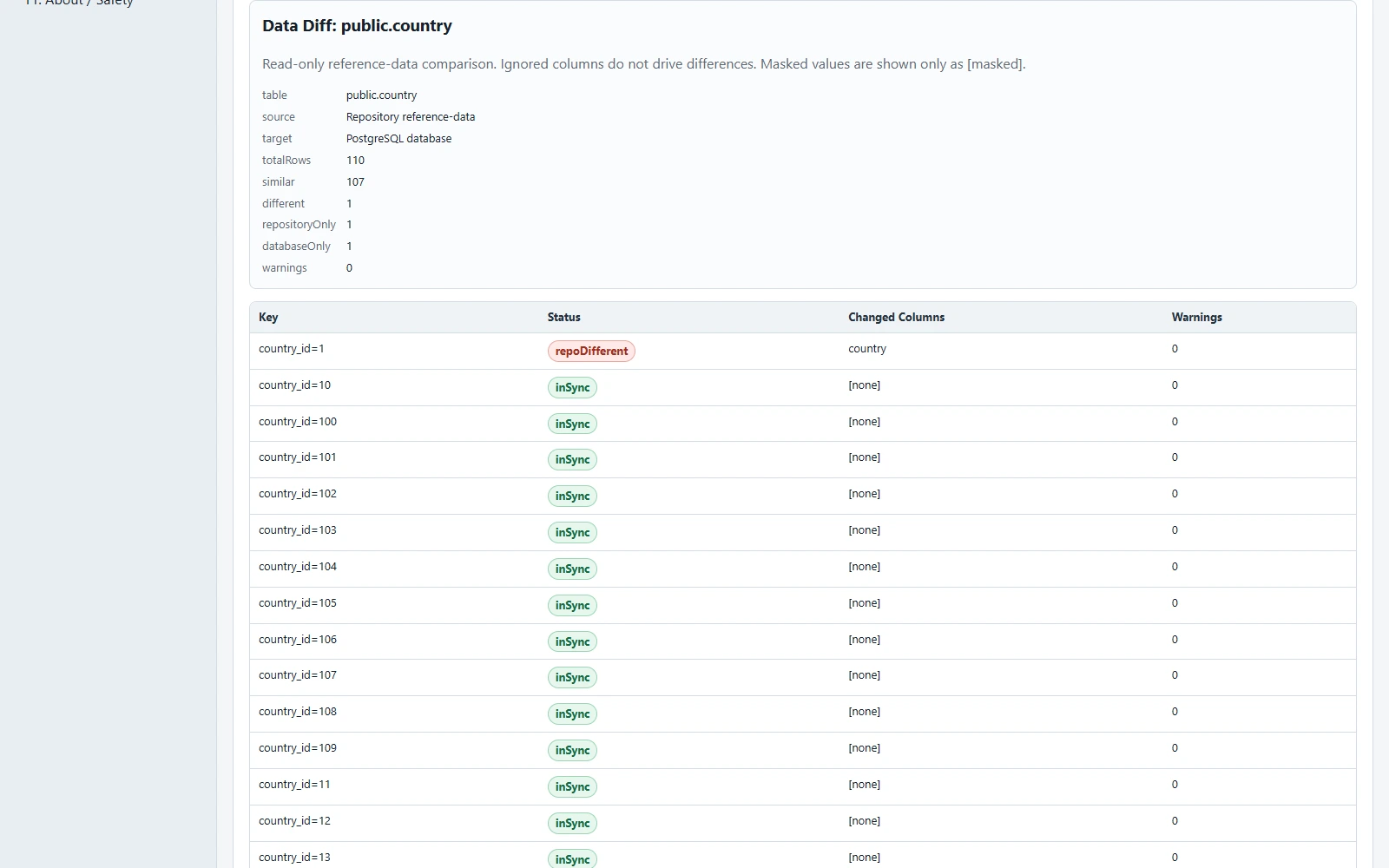Click the repoDifferent status badge

(x=591, y=351)
